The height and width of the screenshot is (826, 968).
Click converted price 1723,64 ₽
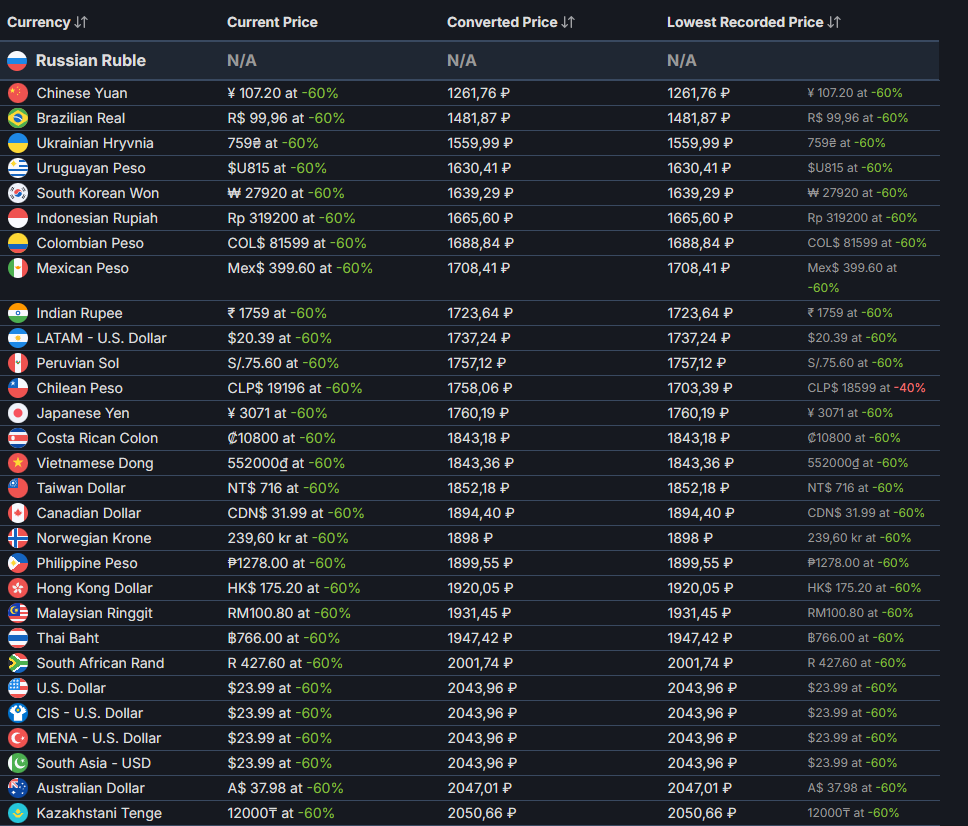tap(480, 313)
